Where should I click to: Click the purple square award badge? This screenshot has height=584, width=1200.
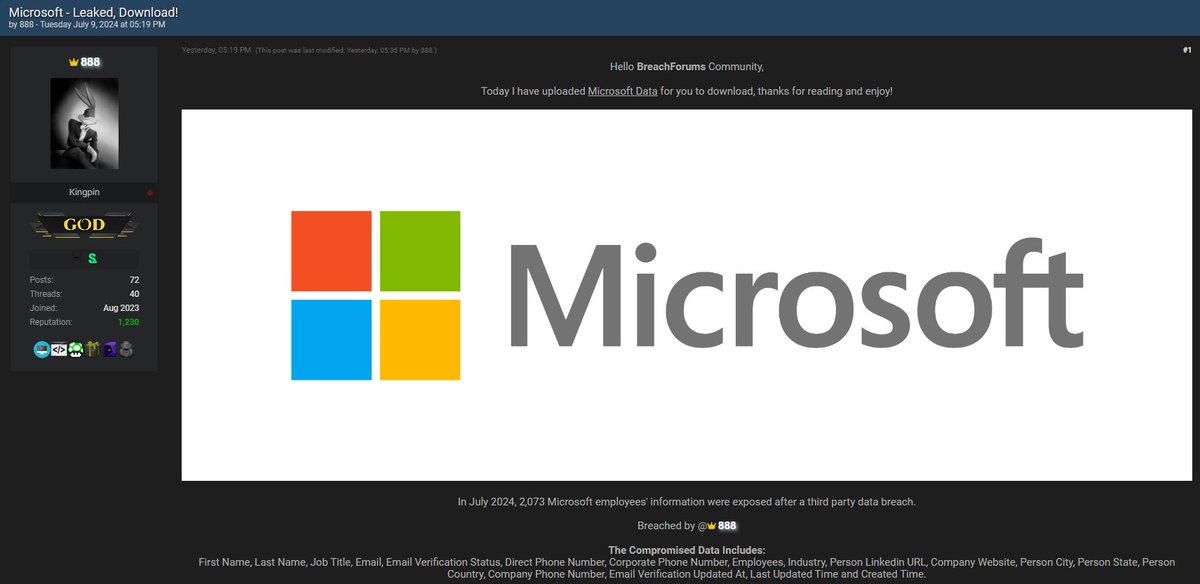coord(110,349)
